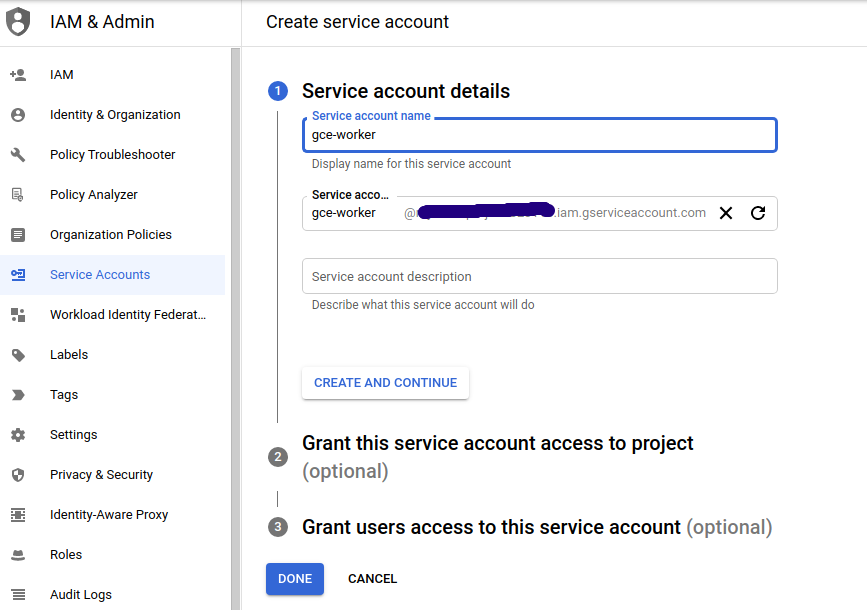Open Audit Logs page

pos(112,595)
